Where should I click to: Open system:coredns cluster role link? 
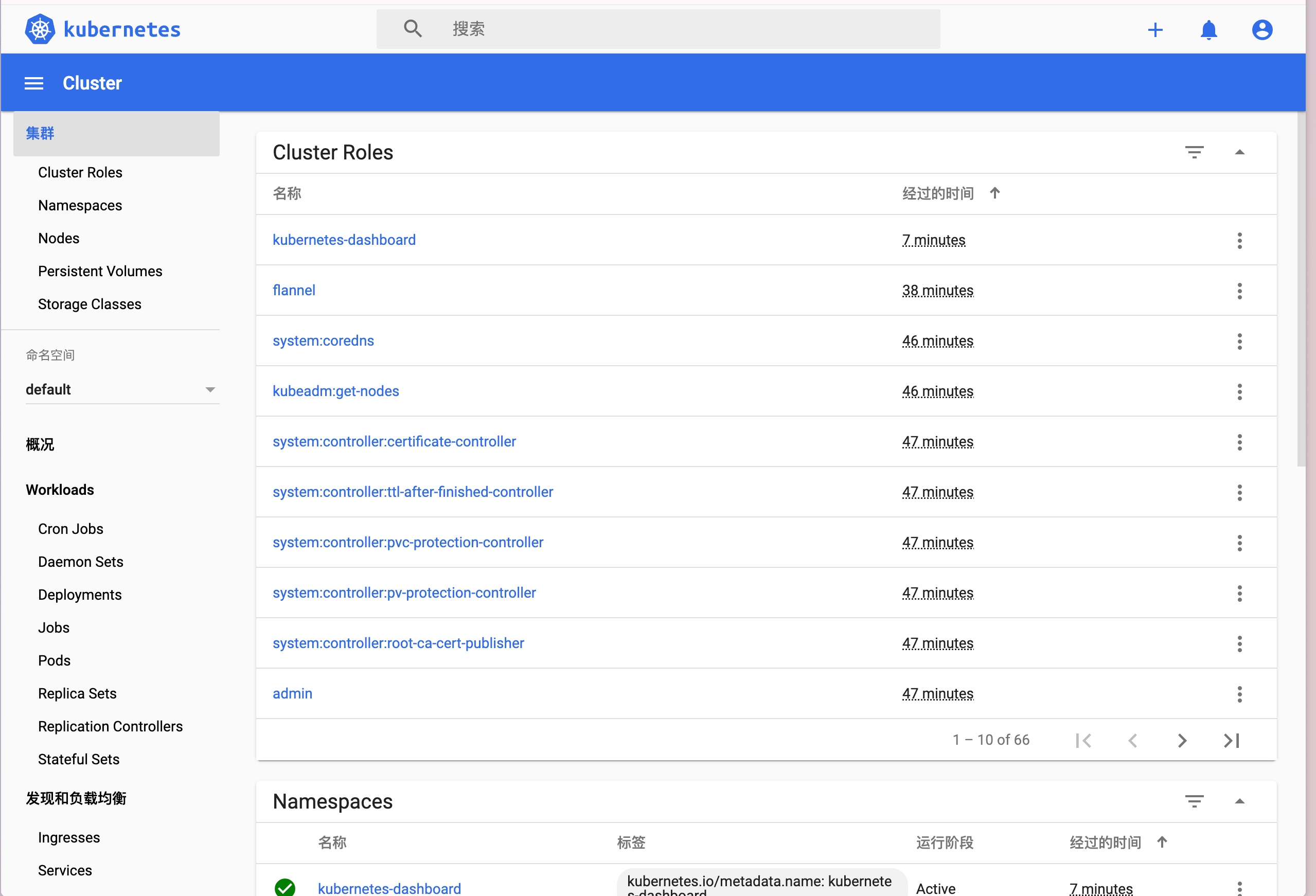[323, 341]
